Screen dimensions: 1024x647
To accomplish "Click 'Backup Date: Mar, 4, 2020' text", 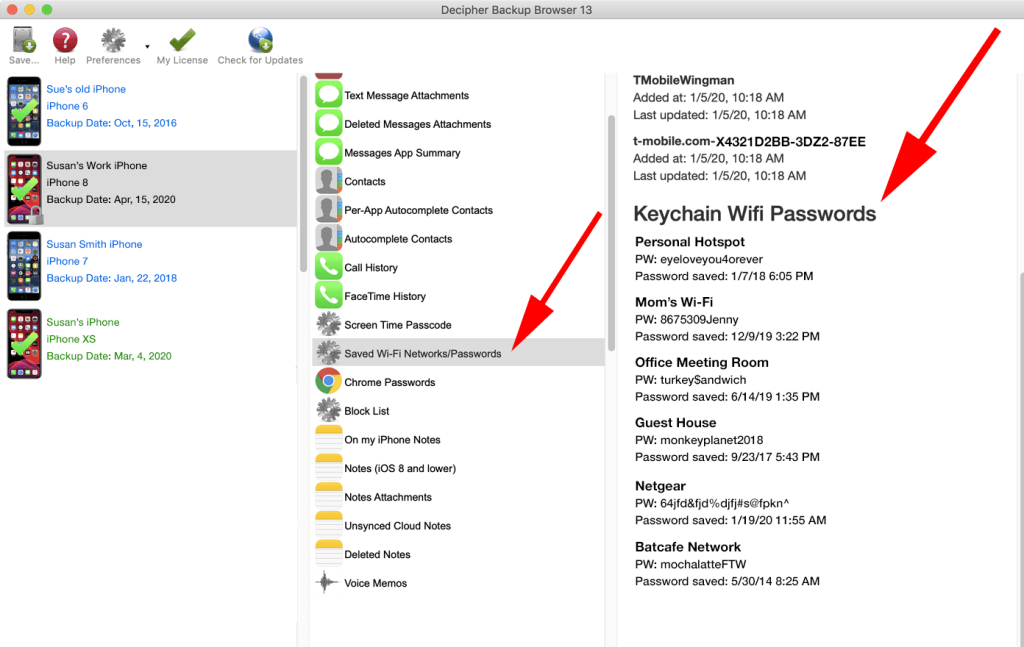I will [109, 356].
